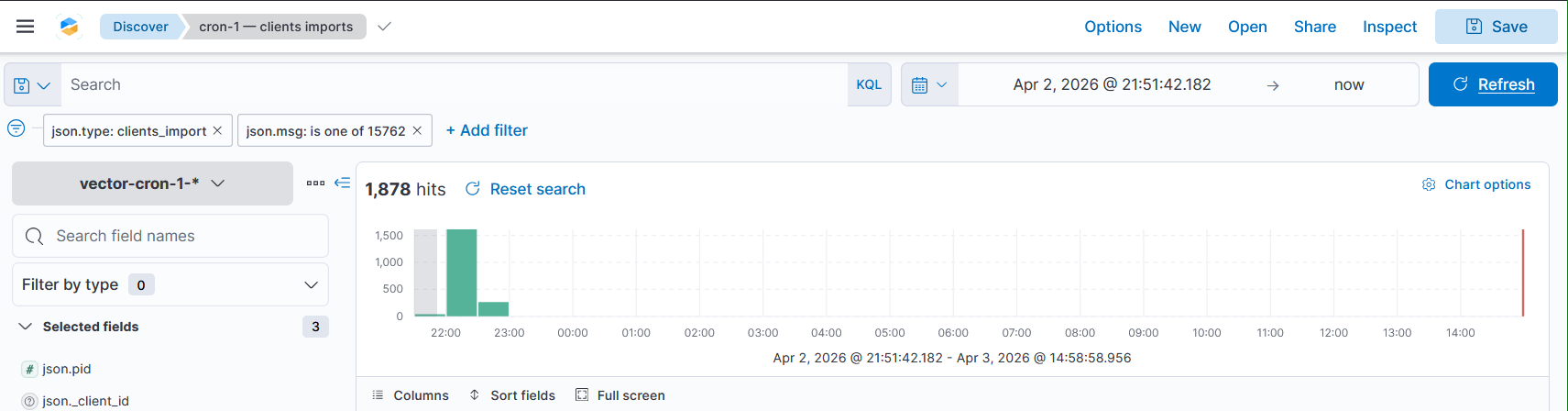
Task: Refresh the query results
Action: coord(1493,84)
